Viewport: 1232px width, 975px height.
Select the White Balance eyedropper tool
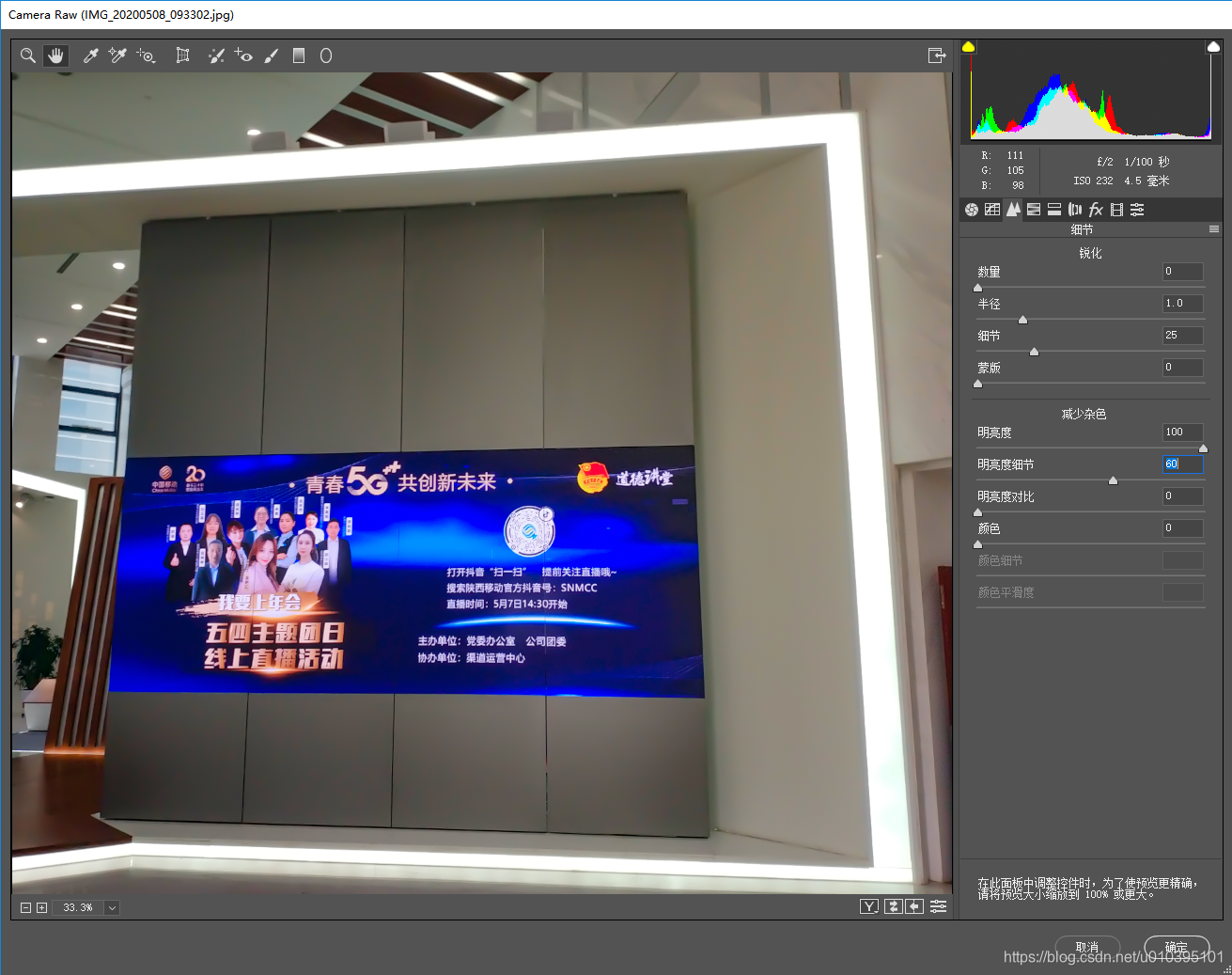91,55
